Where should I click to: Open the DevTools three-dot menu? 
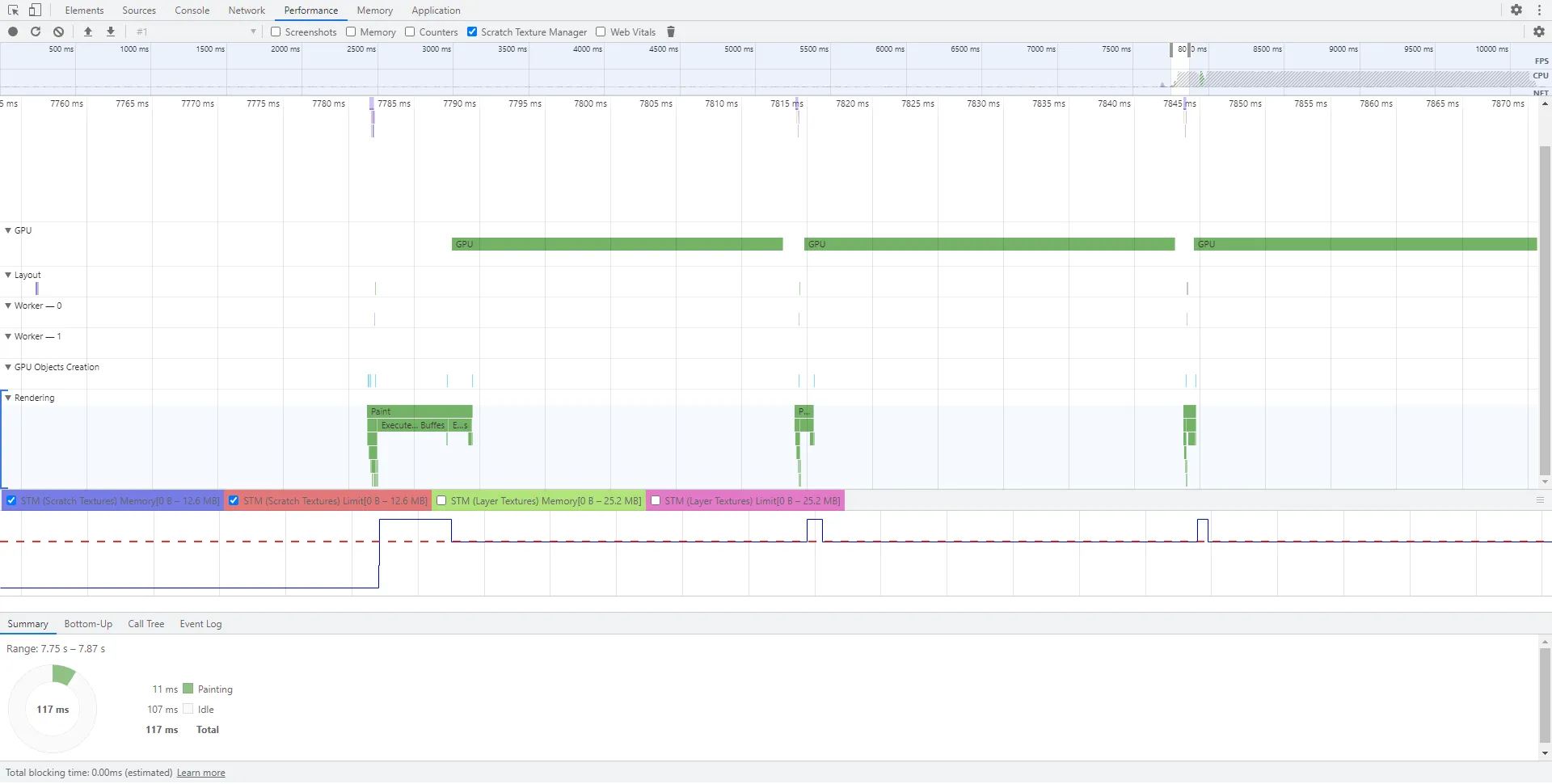tap(1539, 10)
